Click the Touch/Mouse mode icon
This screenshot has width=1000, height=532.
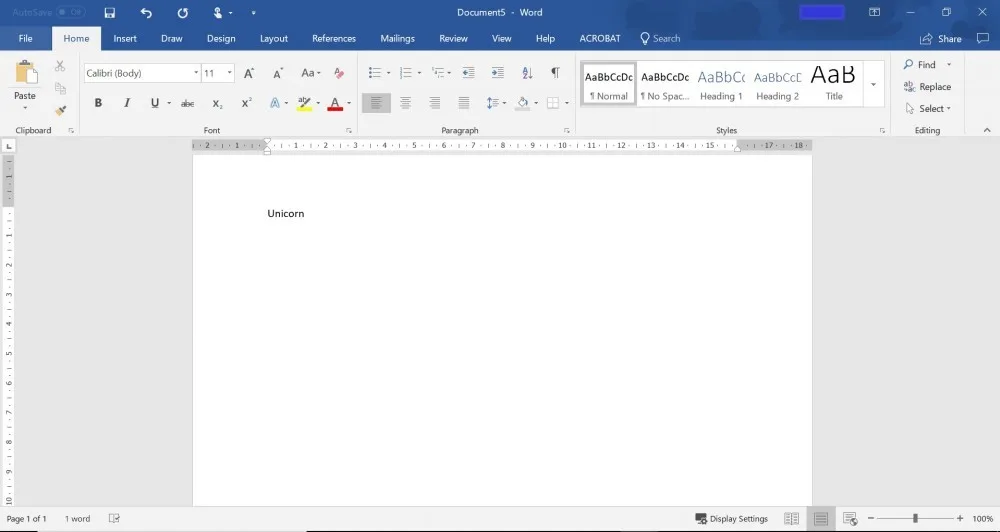218,12
